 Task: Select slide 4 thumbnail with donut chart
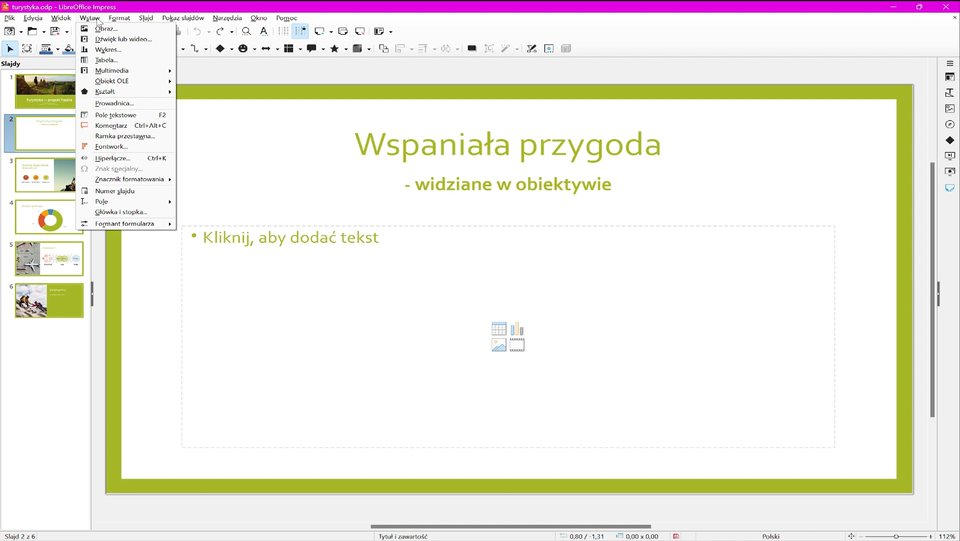(49, 217)
